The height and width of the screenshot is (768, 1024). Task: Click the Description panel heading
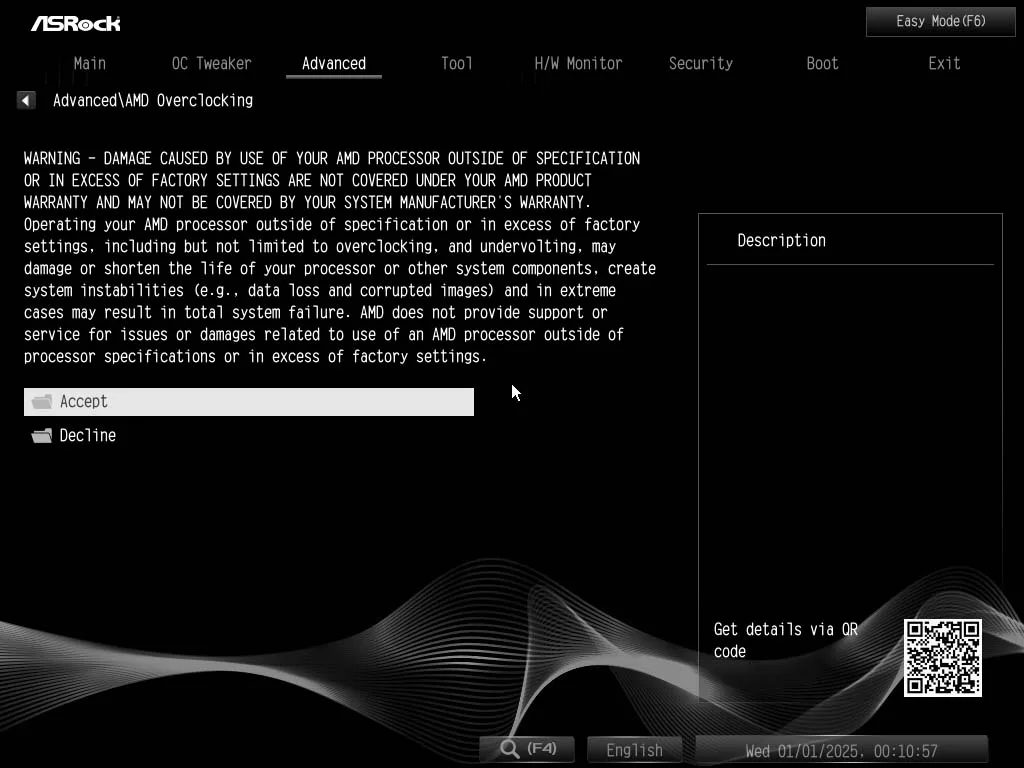pos(782,240)
